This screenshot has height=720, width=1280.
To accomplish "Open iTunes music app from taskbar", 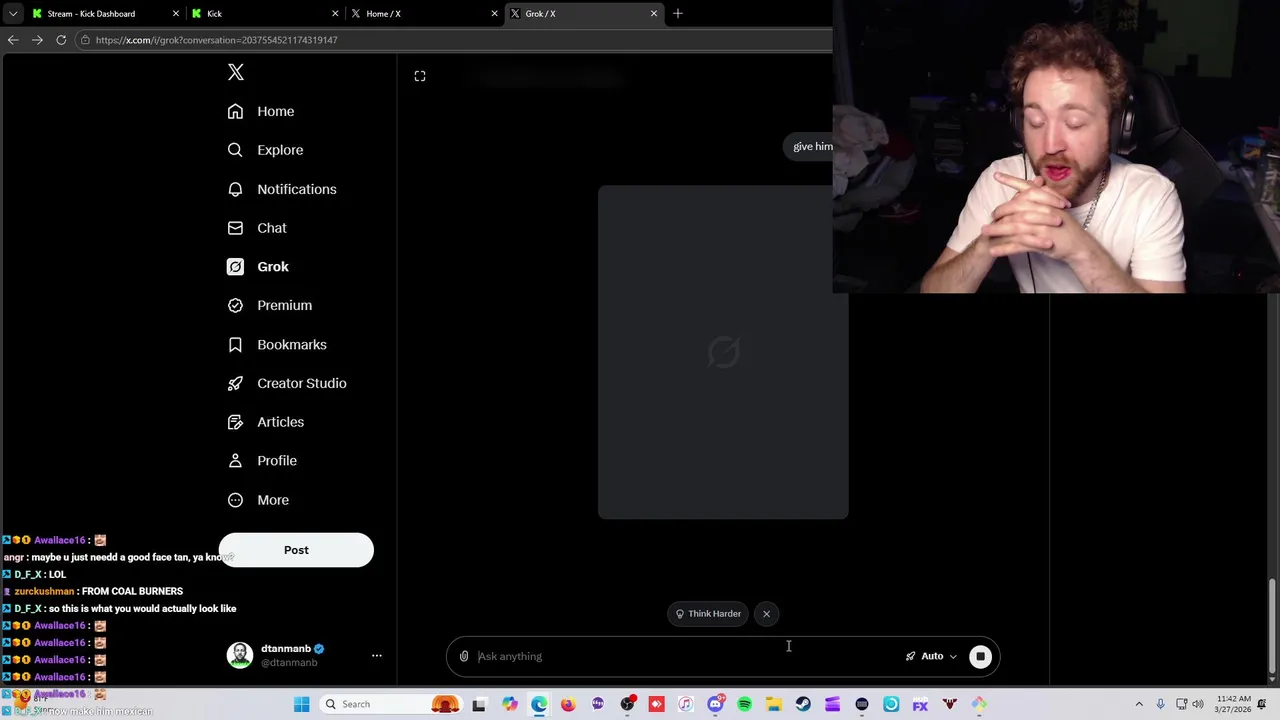I will tap(685, 704).
